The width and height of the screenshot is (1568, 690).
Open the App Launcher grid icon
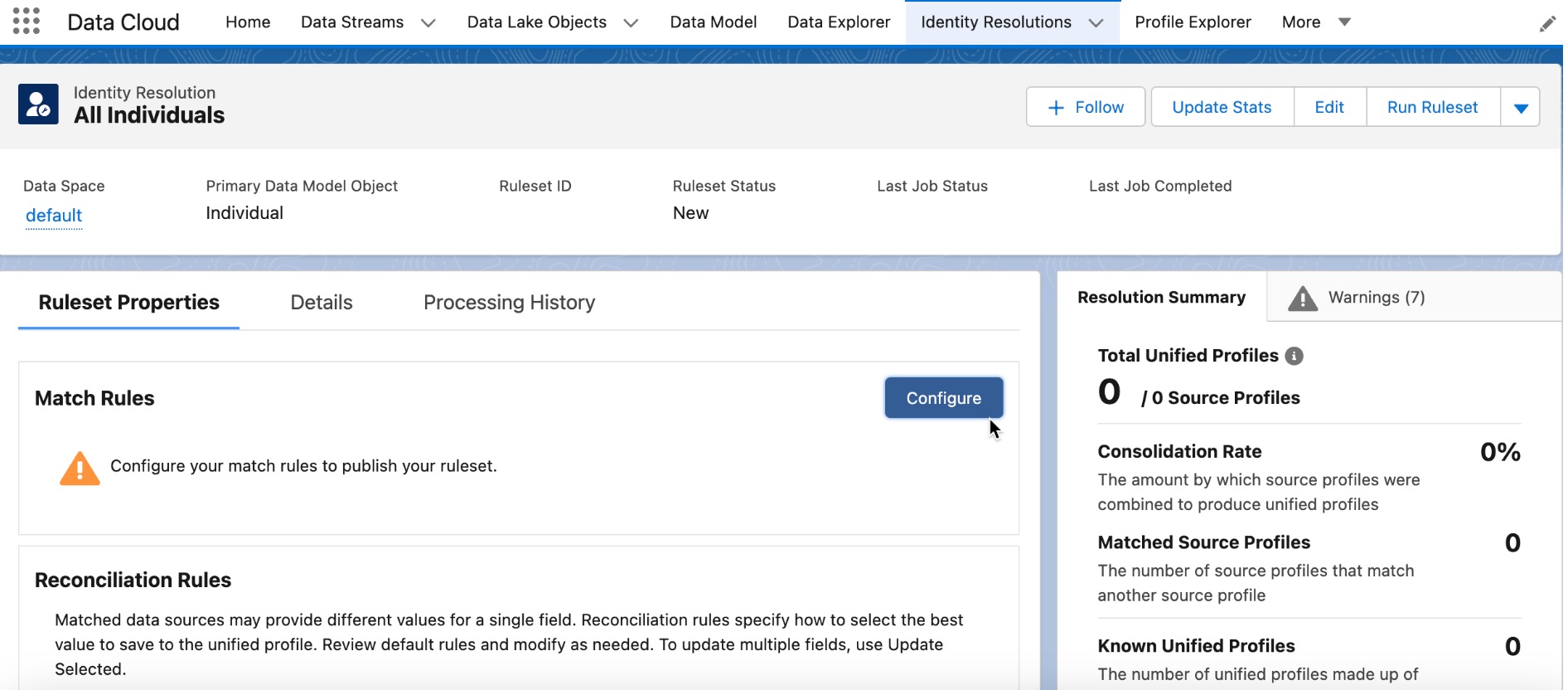27,22
